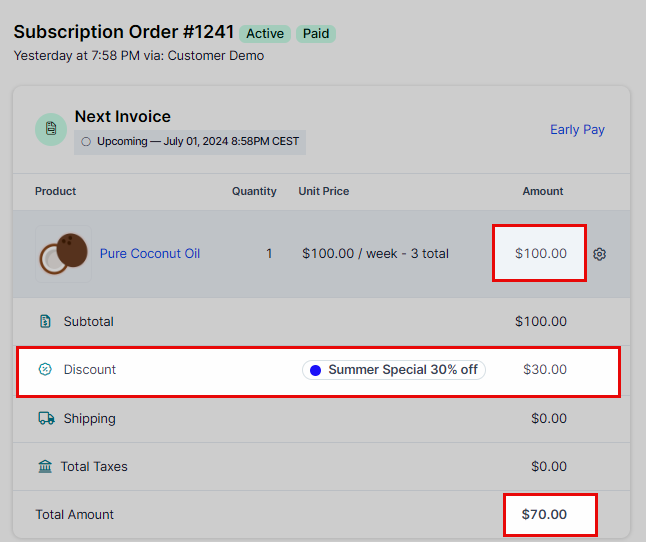646x542 pixels.
Task: Click the Shipping truck icon
Action: point(46,418)
